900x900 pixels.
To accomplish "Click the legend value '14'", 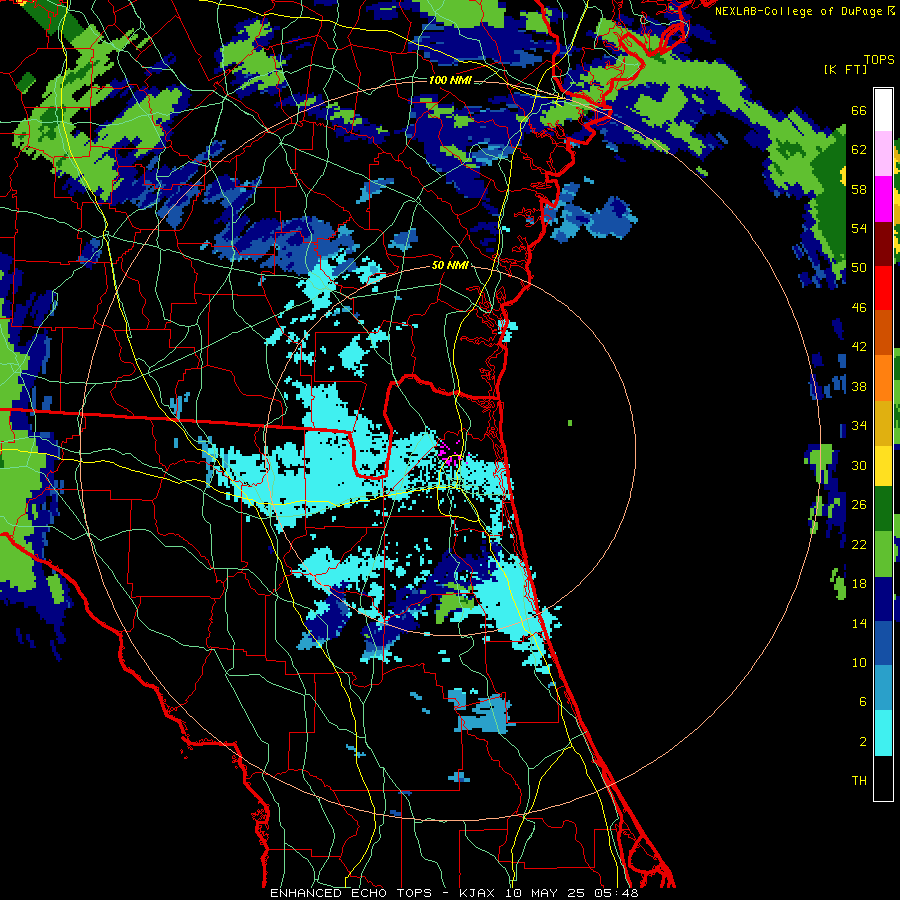I will pos(859,623).
